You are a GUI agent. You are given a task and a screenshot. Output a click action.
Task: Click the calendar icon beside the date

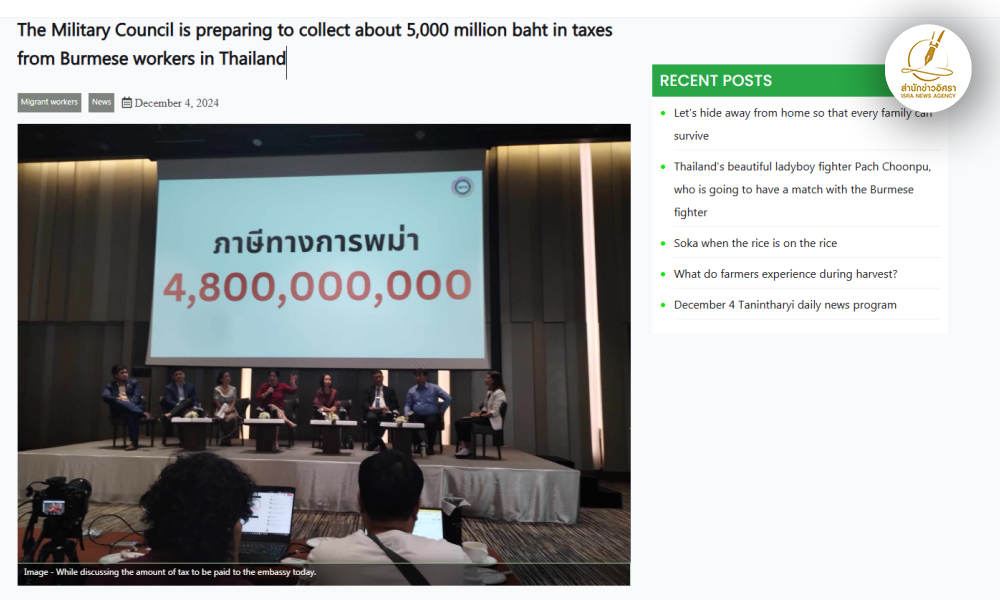(127, 103)
